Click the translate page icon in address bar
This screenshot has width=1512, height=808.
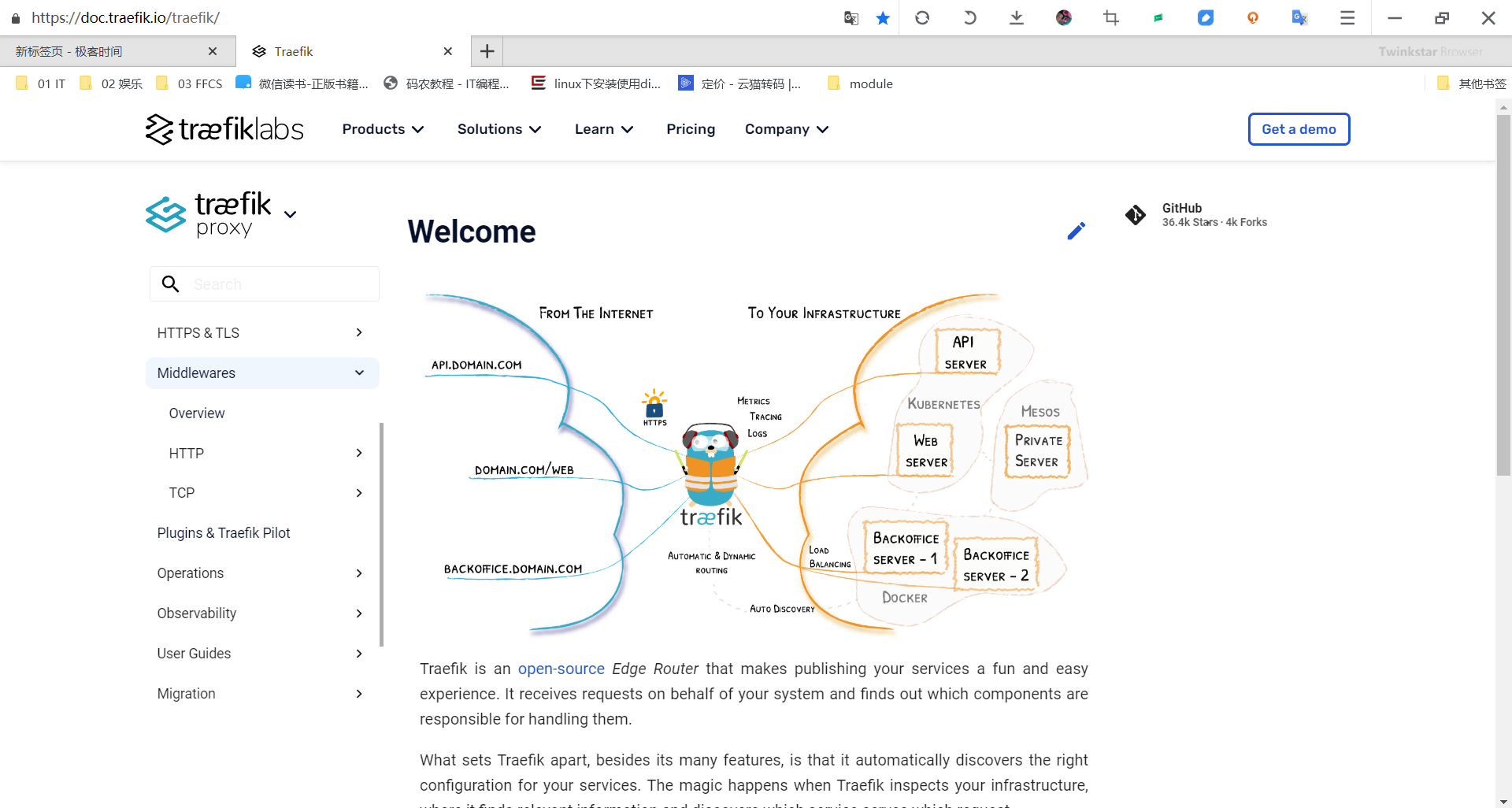(x=850, y=18)
